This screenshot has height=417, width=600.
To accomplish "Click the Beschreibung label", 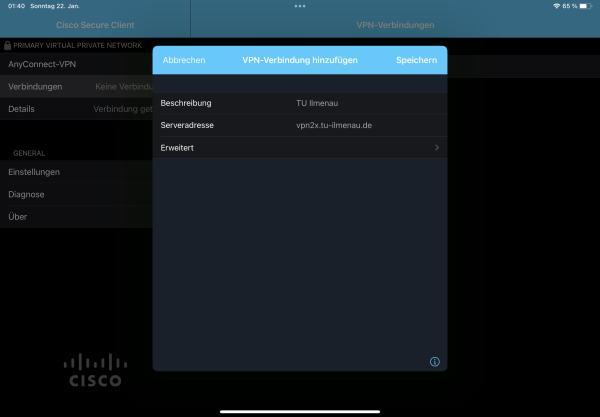I will (186, 103).
